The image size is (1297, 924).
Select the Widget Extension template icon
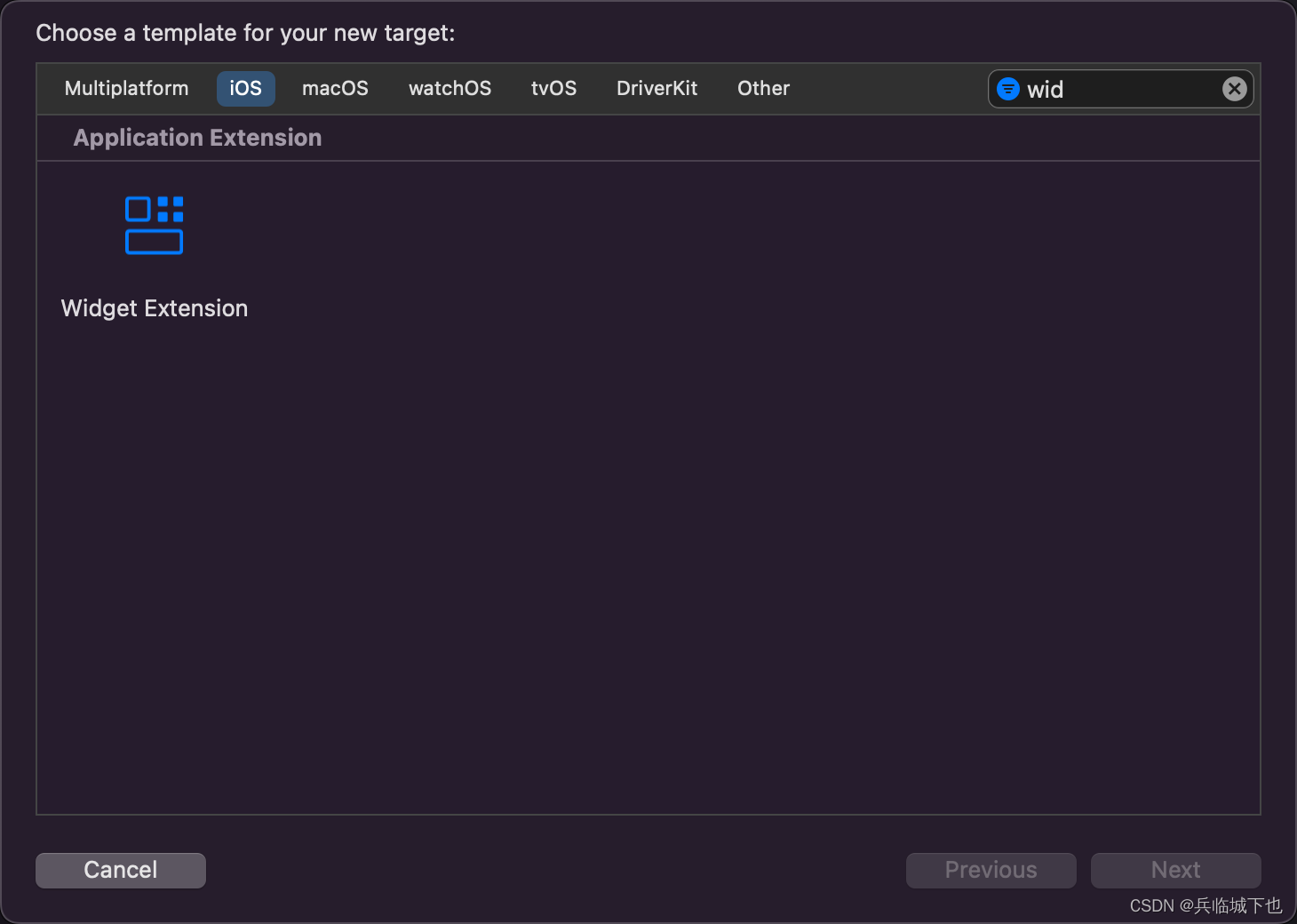155,225
